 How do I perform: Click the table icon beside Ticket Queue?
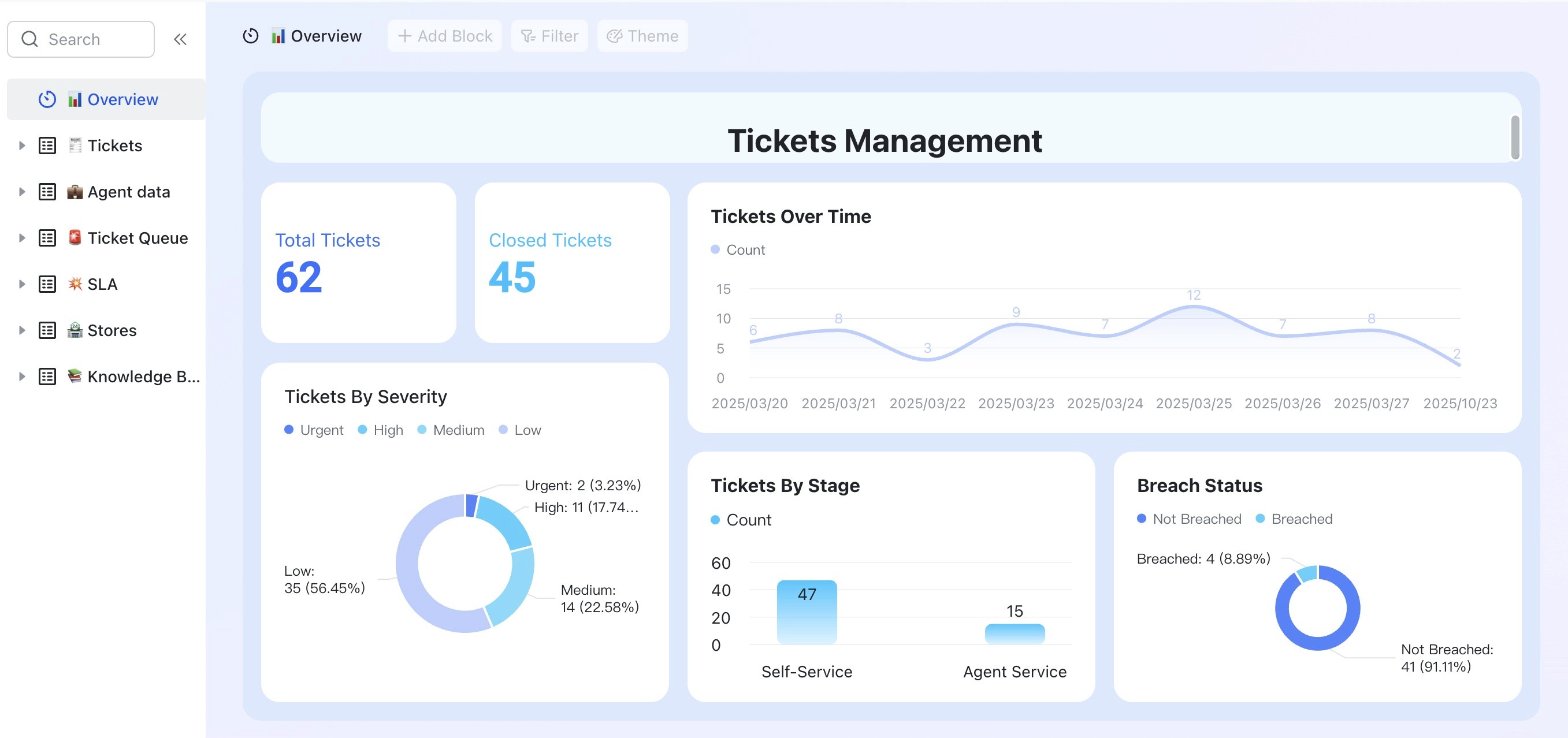(x=47, y=238)
